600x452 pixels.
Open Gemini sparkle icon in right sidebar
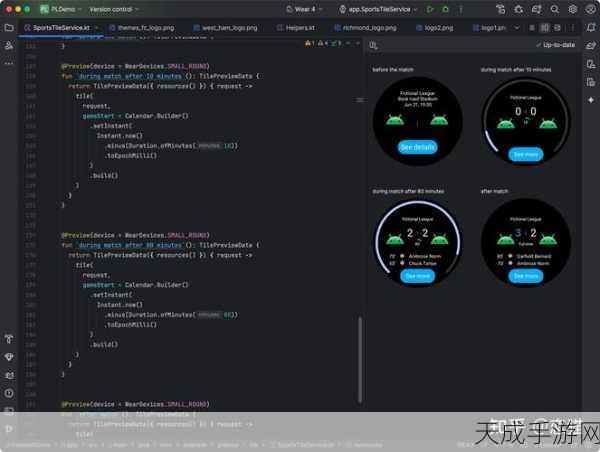(x=591, y=100)
